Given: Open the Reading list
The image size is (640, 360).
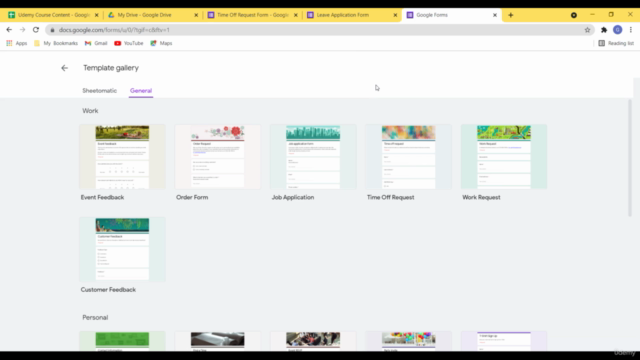Looking at the screenshot, I should pyautogui.click(x=616, y=43).
